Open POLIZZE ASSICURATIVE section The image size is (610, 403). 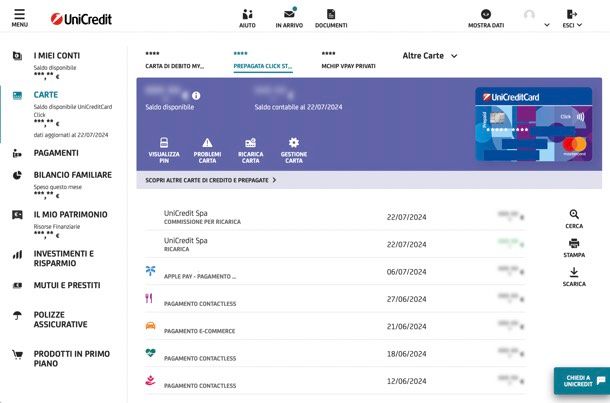click(x=61, y=319)
